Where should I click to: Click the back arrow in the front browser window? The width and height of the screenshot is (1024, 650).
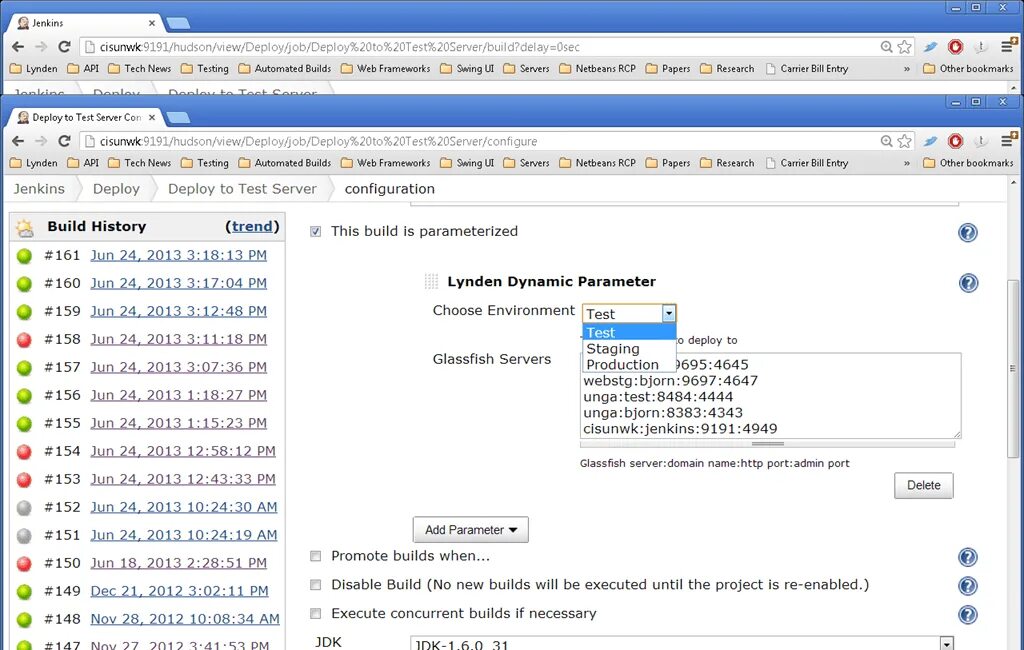click(18, 141)
